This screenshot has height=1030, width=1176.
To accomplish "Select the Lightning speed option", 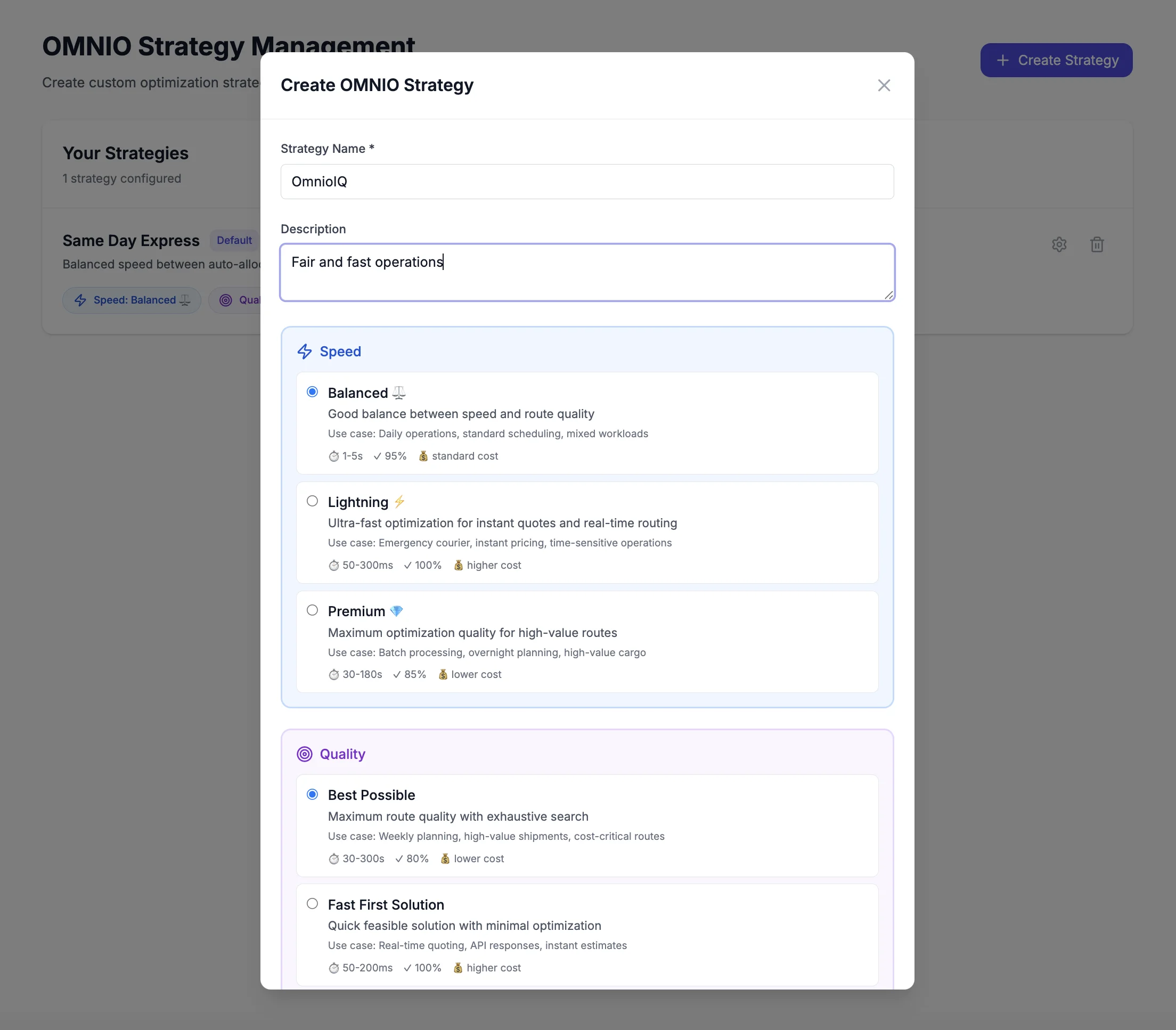I will pos(312,501).
